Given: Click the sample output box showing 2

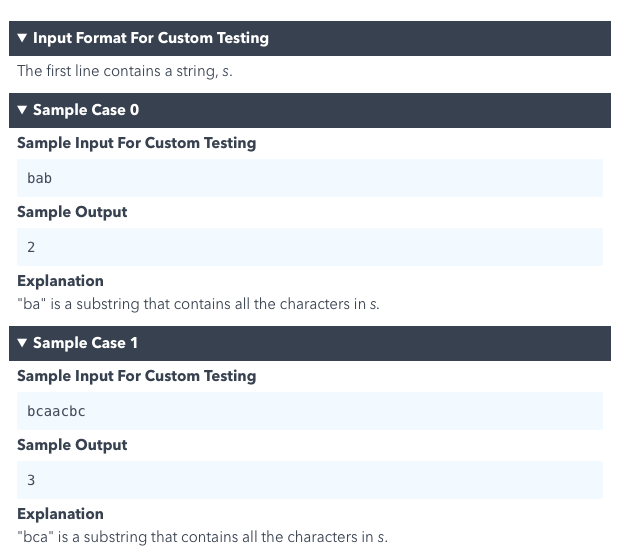Looking at the screenshot, I should point(310,247).
